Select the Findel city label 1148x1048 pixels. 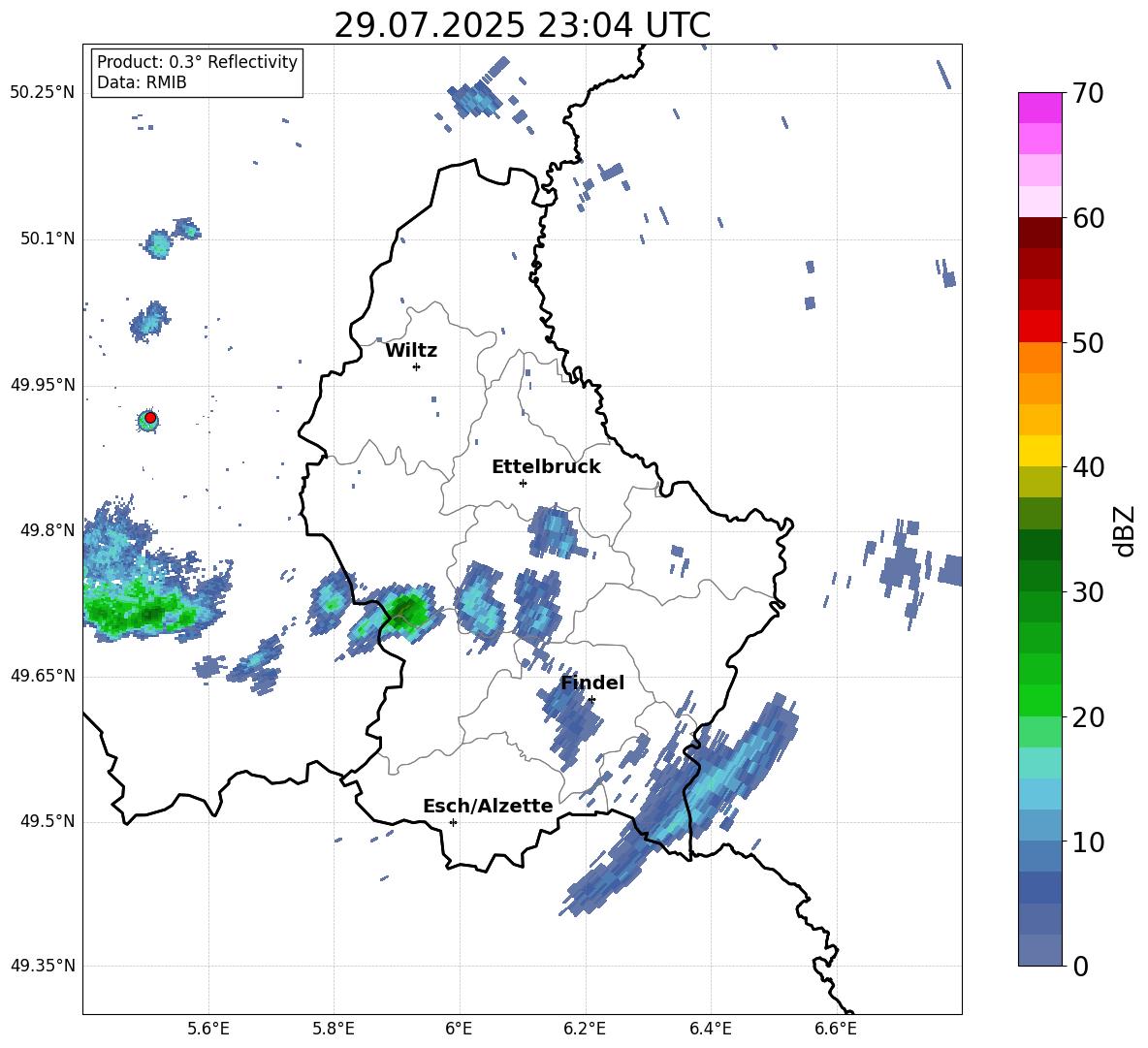[x=592, y=683]
